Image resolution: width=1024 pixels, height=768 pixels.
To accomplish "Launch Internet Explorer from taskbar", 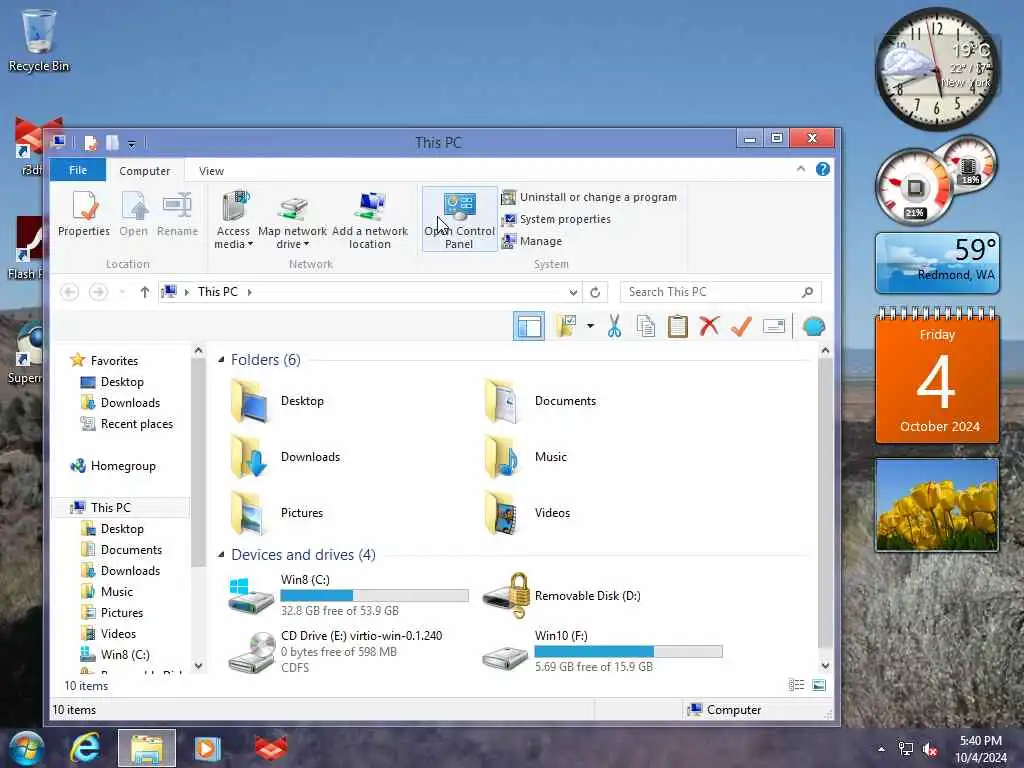I will point(86,748).
